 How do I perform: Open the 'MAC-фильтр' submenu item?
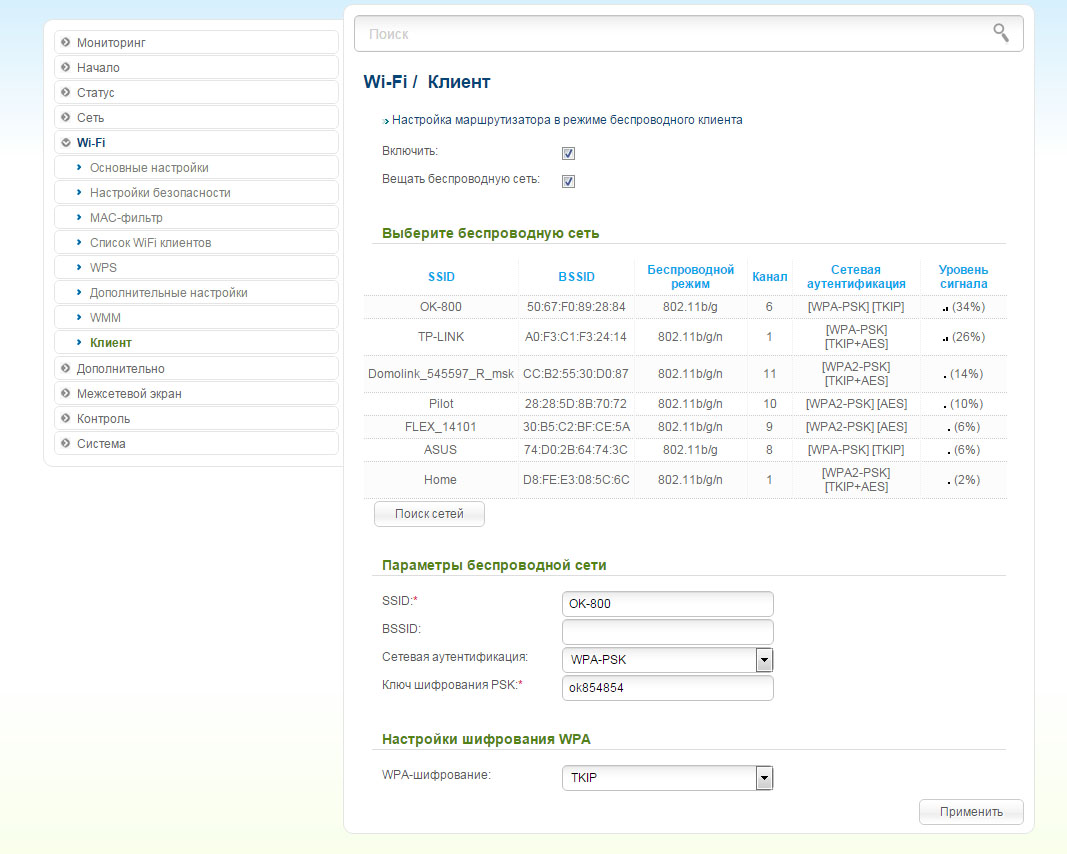(126, 218)
